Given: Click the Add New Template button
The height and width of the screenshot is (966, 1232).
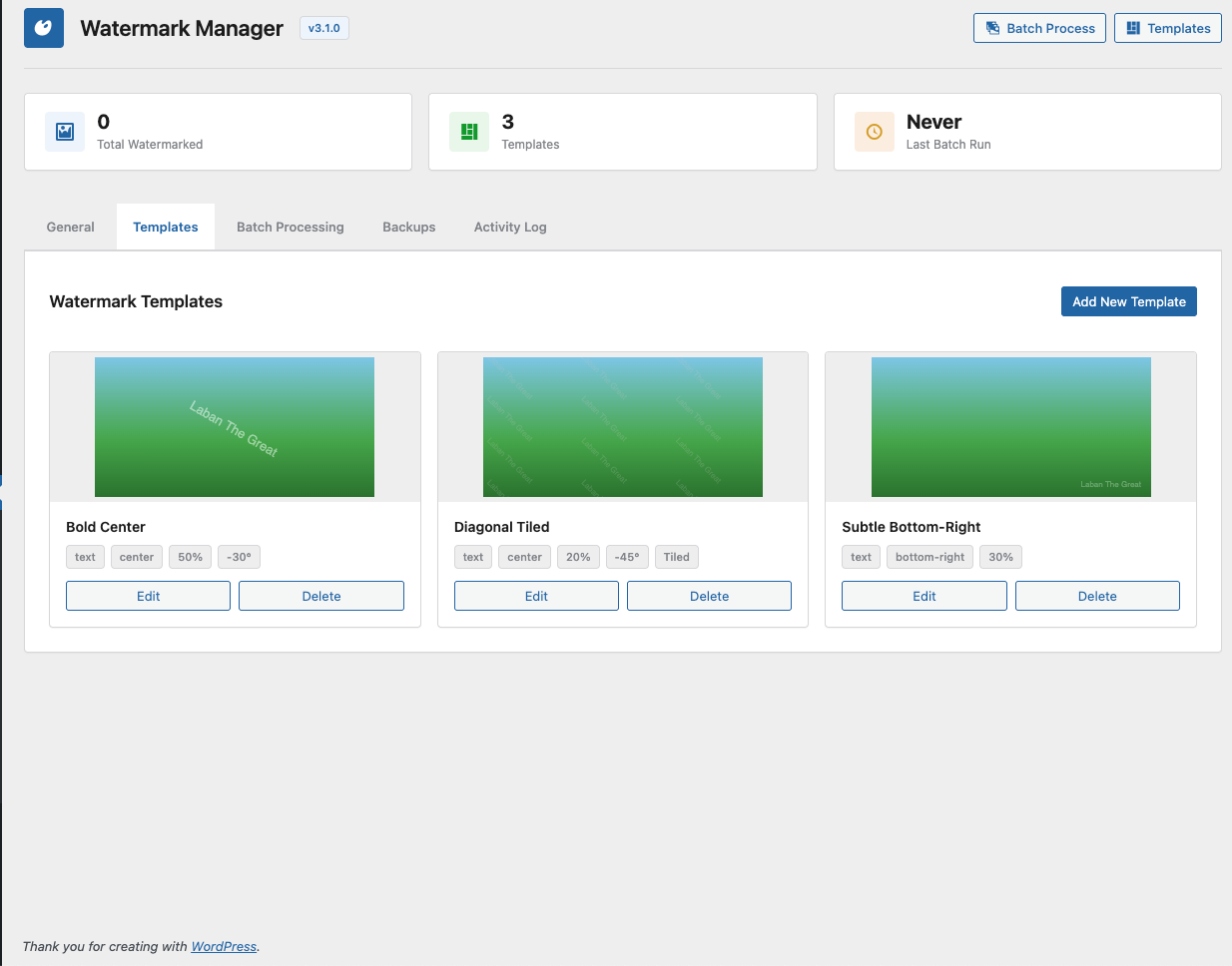Looking at the screenshot, I should coord(1128,301).
